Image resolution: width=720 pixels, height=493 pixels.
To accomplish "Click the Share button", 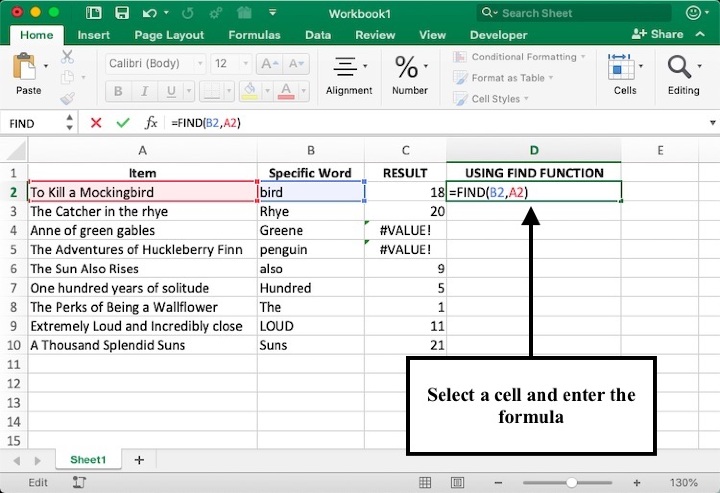I will (x=657, y=34).
